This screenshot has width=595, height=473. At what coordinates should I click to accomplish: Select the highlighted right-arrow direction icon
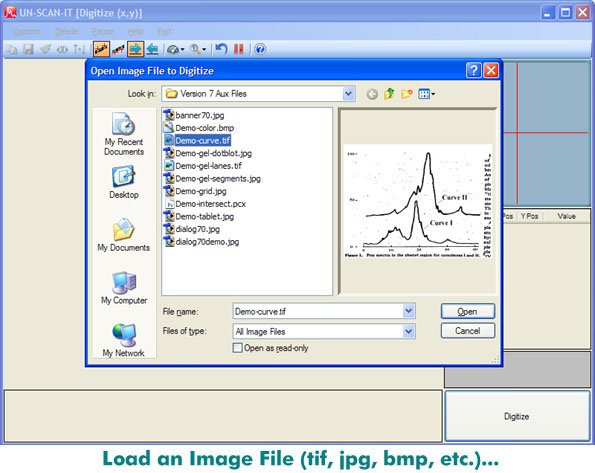click(135, 49)
